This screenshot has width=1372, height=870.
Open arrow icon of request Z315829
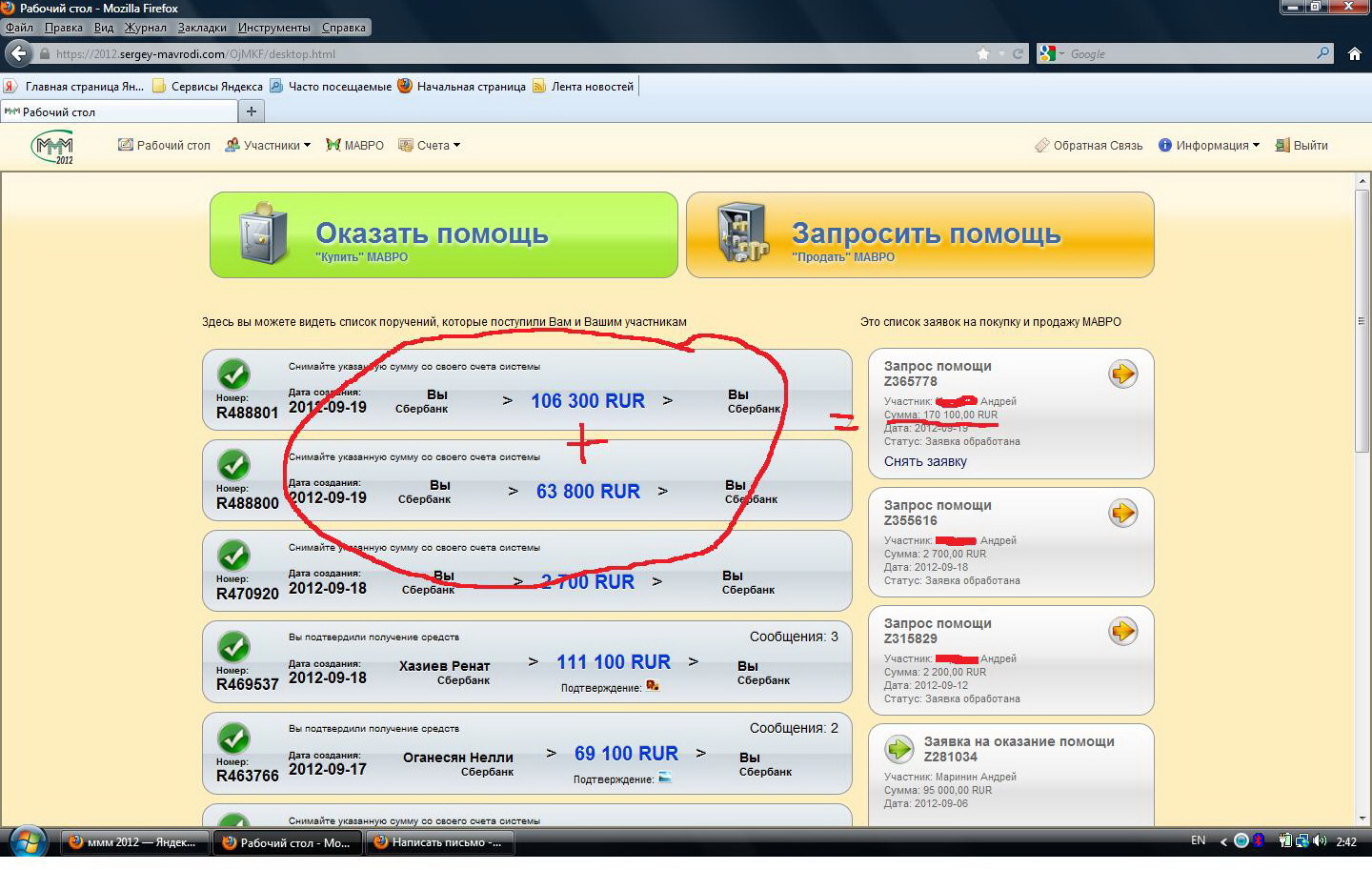[x=1123, y=631]
